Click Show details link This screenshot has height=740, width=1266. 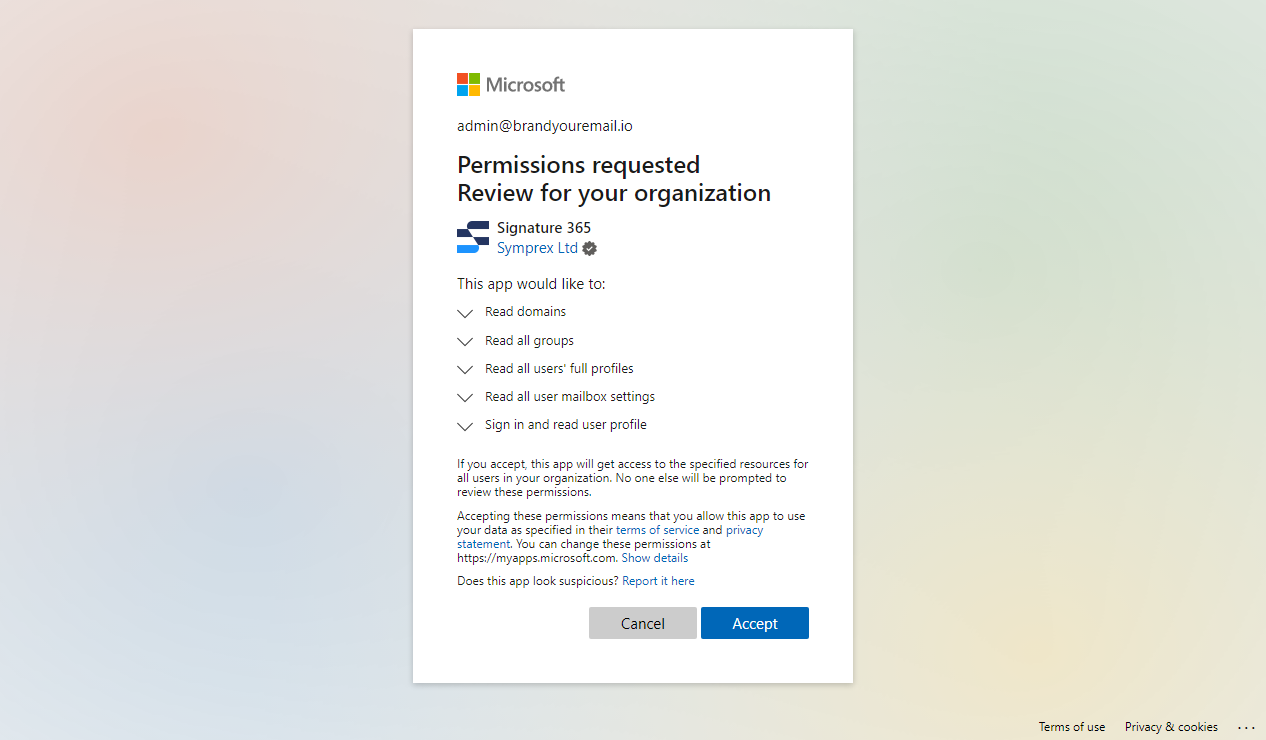(654, 558)
